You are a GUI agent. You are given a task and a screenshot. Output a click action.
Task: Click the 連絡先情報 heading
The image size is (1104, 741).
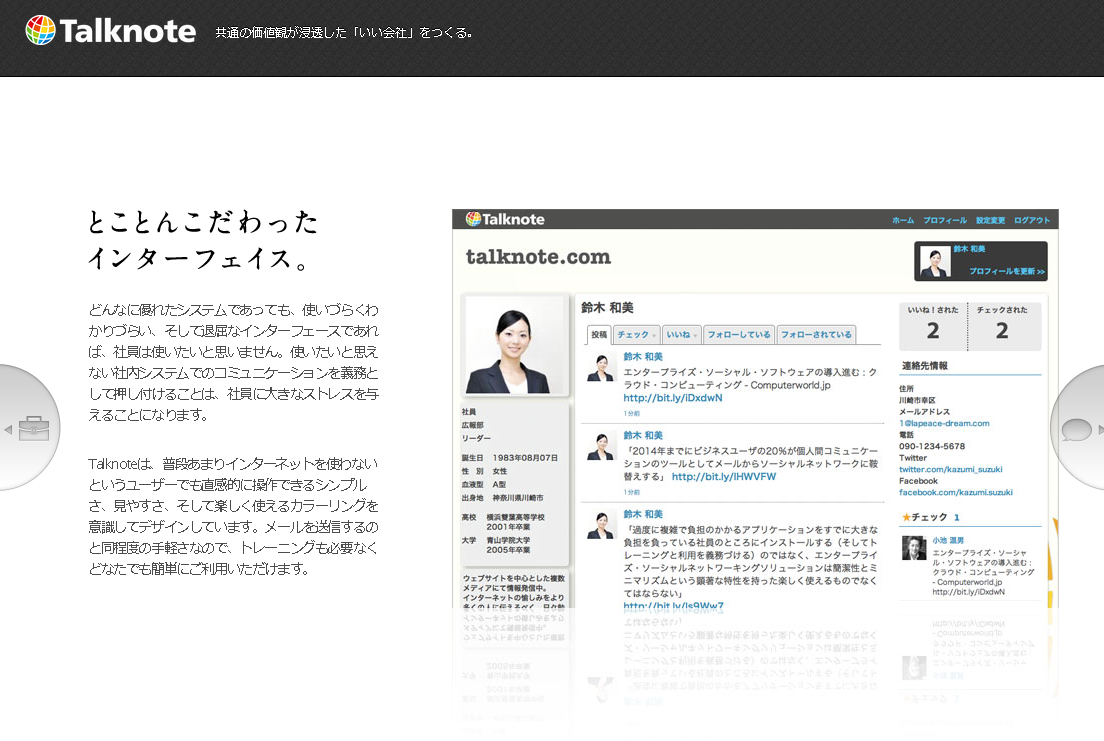tap(924, 366)
